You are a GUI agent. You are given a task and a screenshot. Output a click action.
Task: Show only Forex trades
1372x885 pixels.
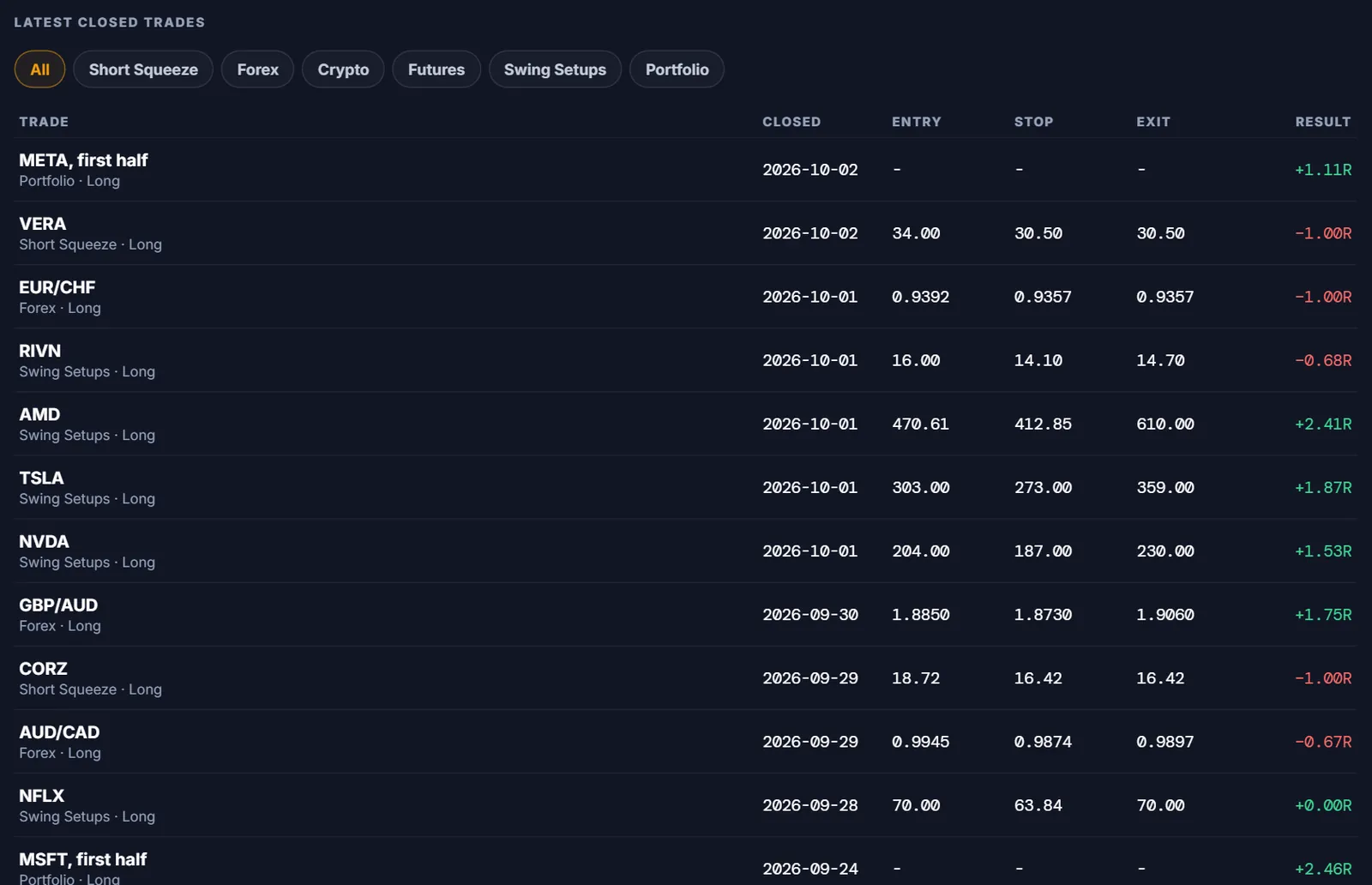pos(257,69)
